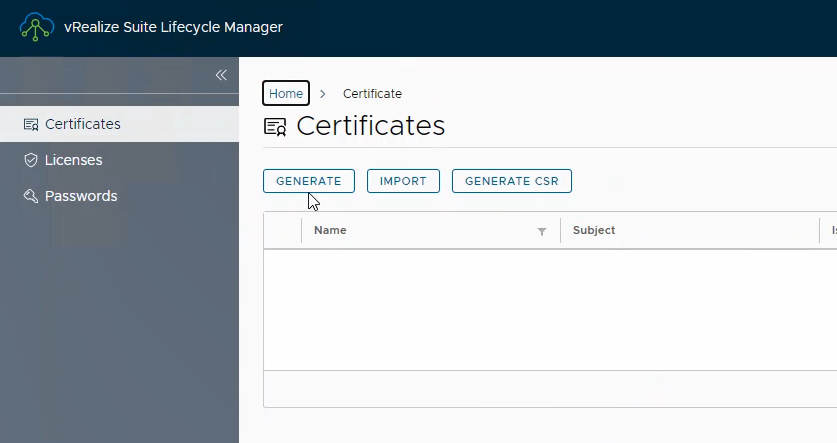Click the Passwords key icon

pyautogui.click(x=31, y=196)
